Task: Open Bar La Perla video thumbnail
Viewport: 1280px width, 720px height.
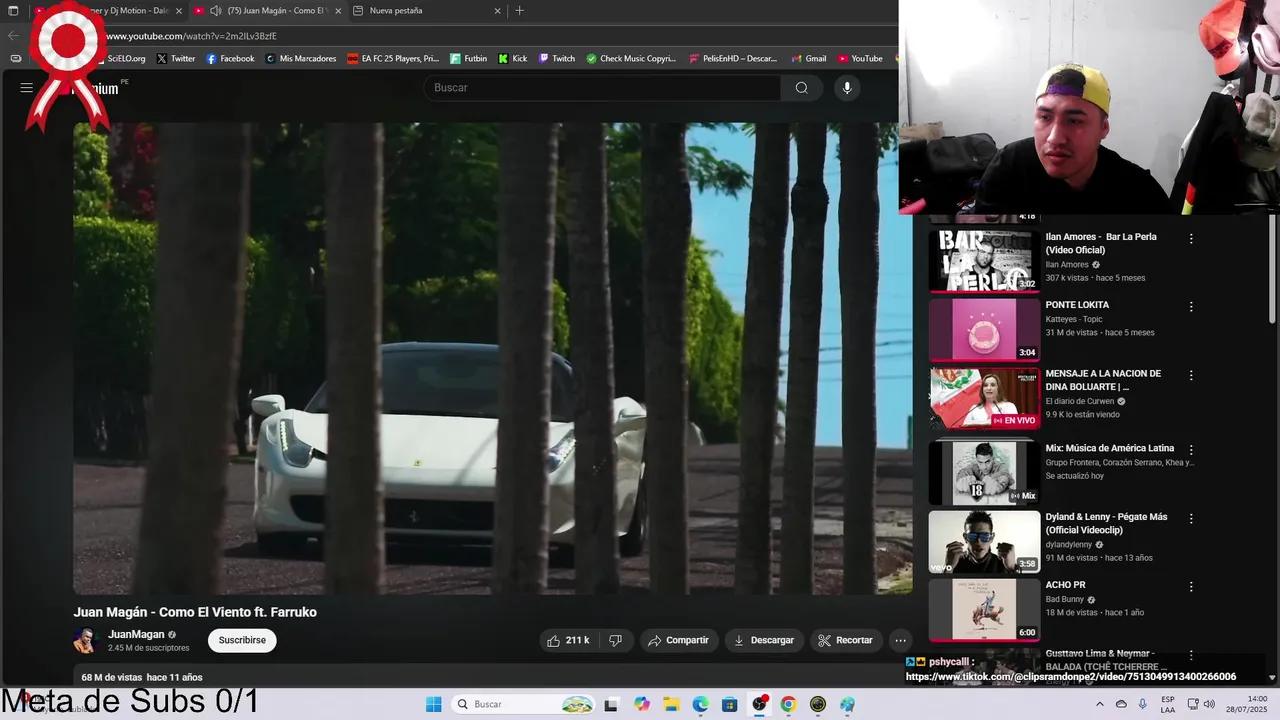Action: click(984, 261)
